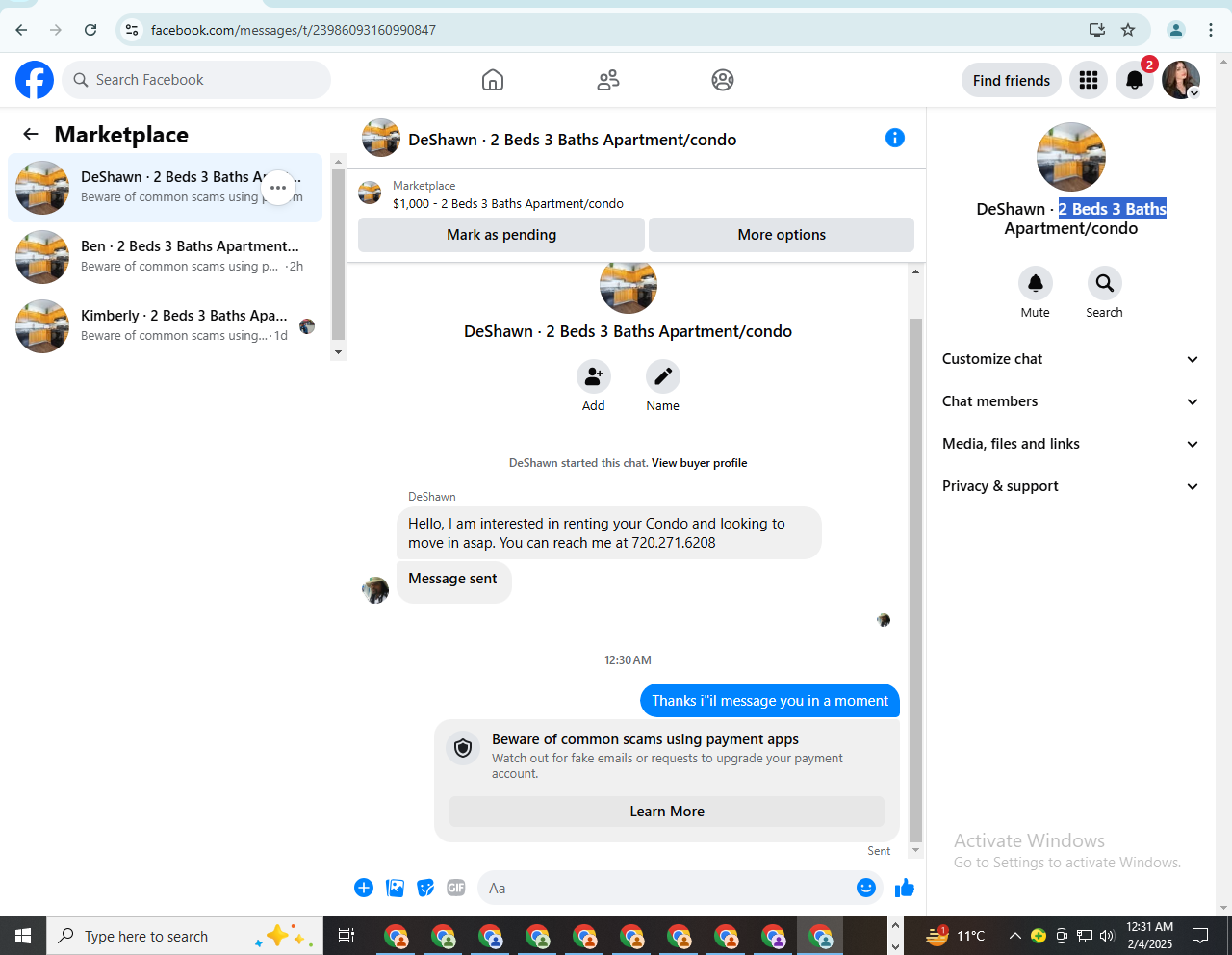Mute the DeShawn conversation
This screenshot has width=1232, height=955.
click(x=1036, y=283)
